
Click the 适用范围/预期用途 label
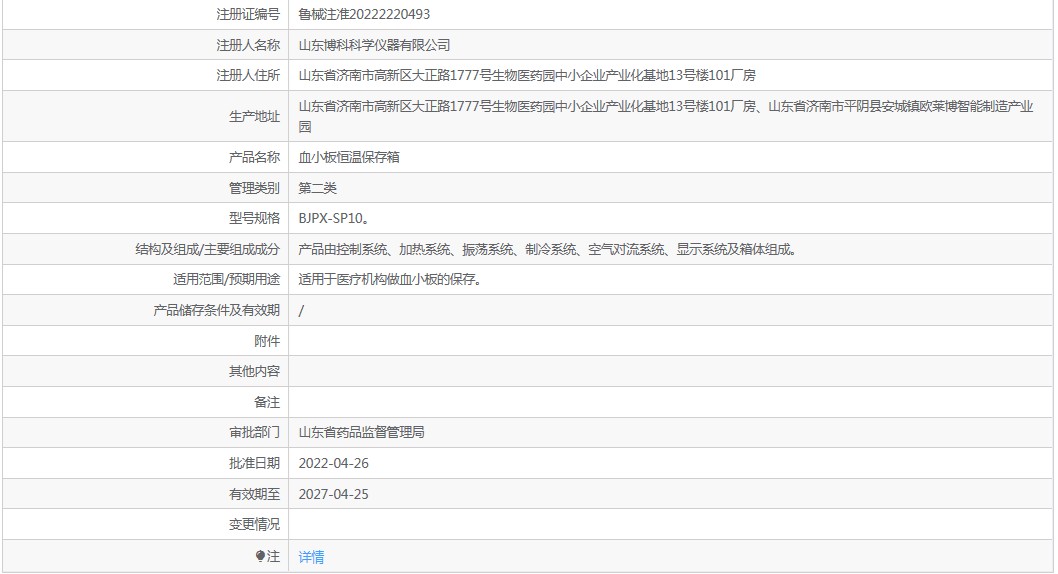(x=227, y=279)
